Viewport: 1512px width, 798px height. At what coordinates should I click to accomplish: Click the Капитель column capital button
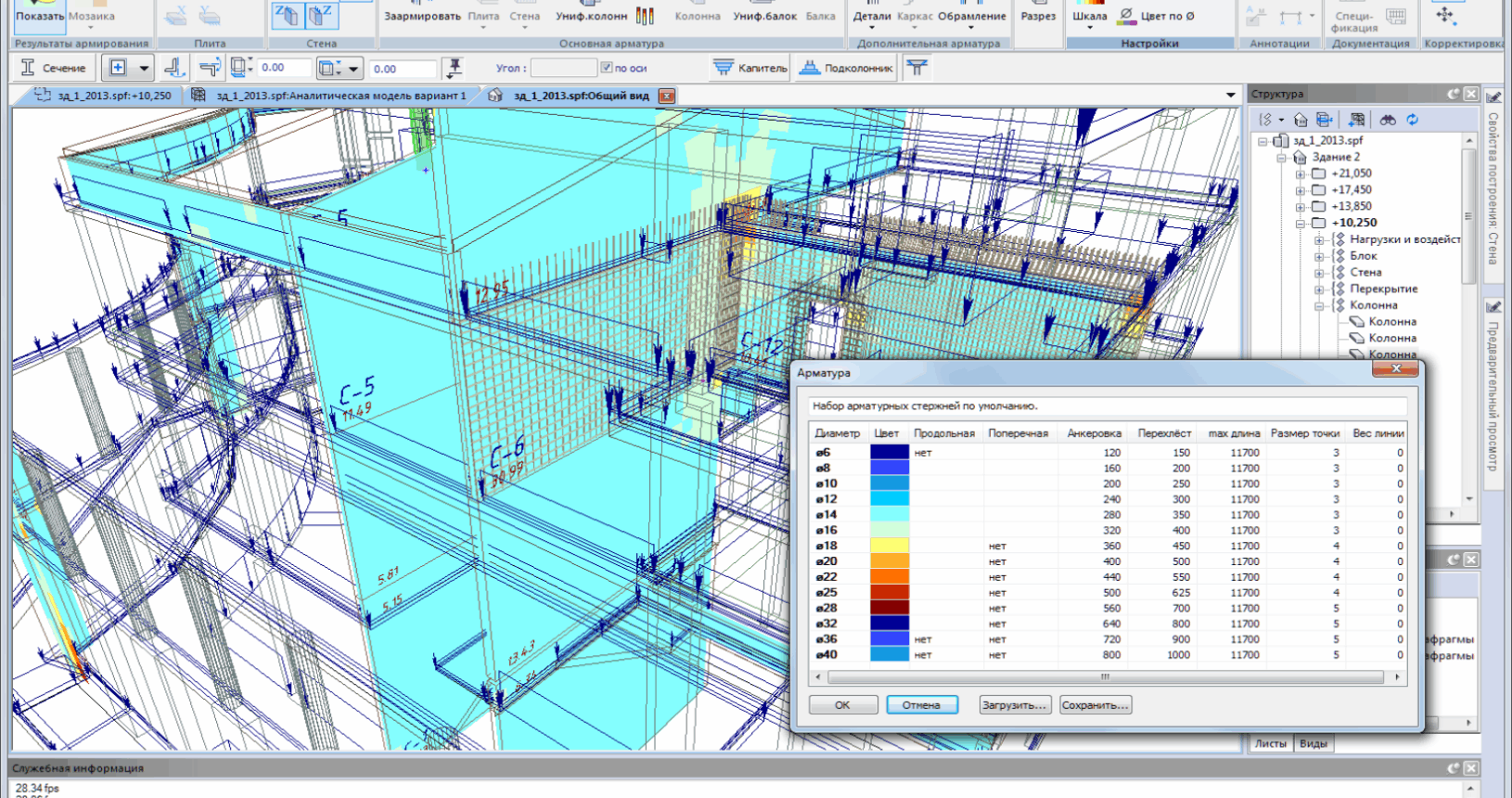[750, 68]
